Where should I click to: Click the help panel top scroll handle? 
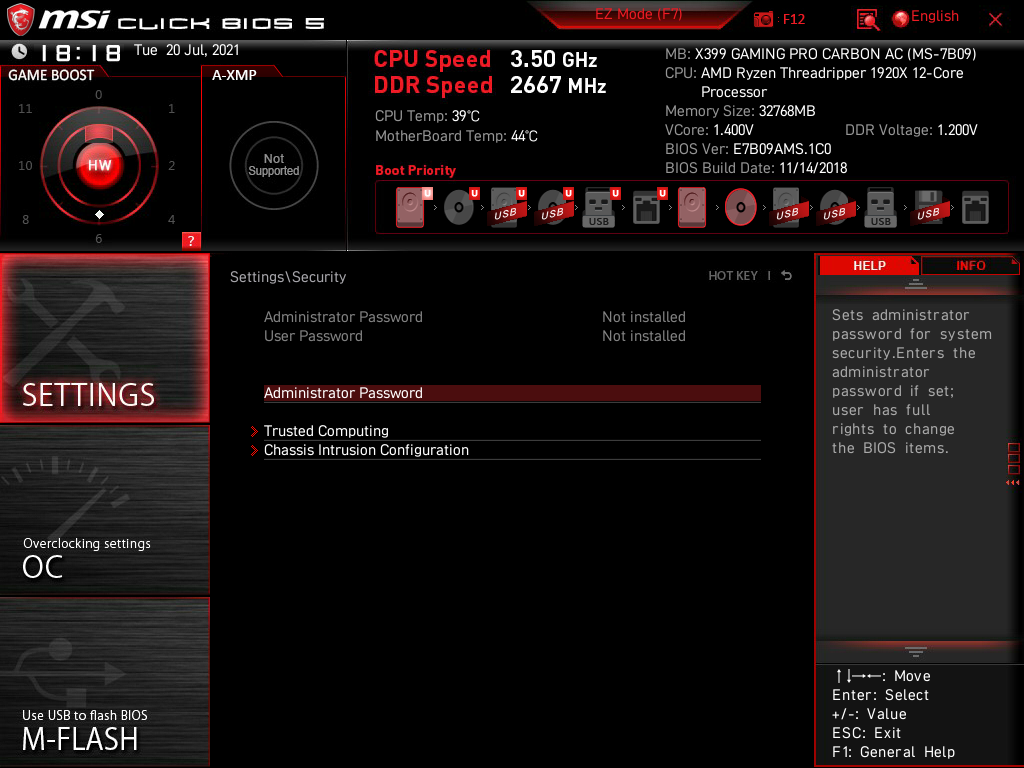(916, 283)
